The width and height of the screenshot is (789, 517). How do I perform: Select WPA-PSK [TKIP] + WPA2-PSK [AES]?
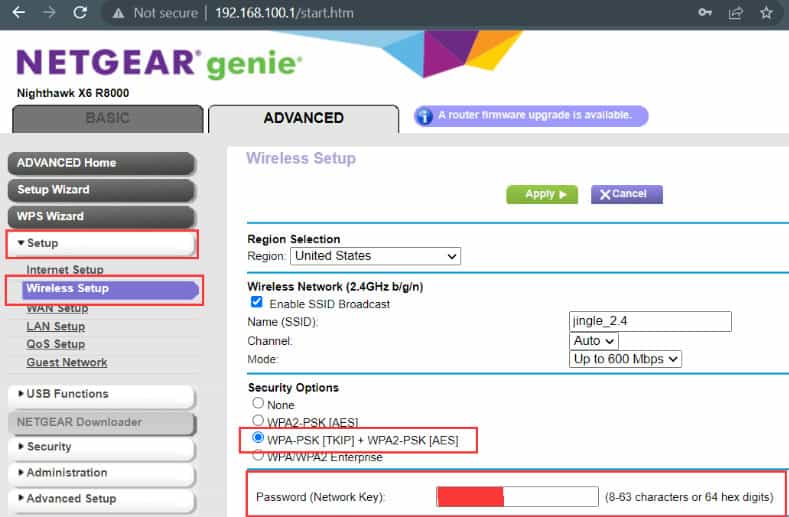258,437
